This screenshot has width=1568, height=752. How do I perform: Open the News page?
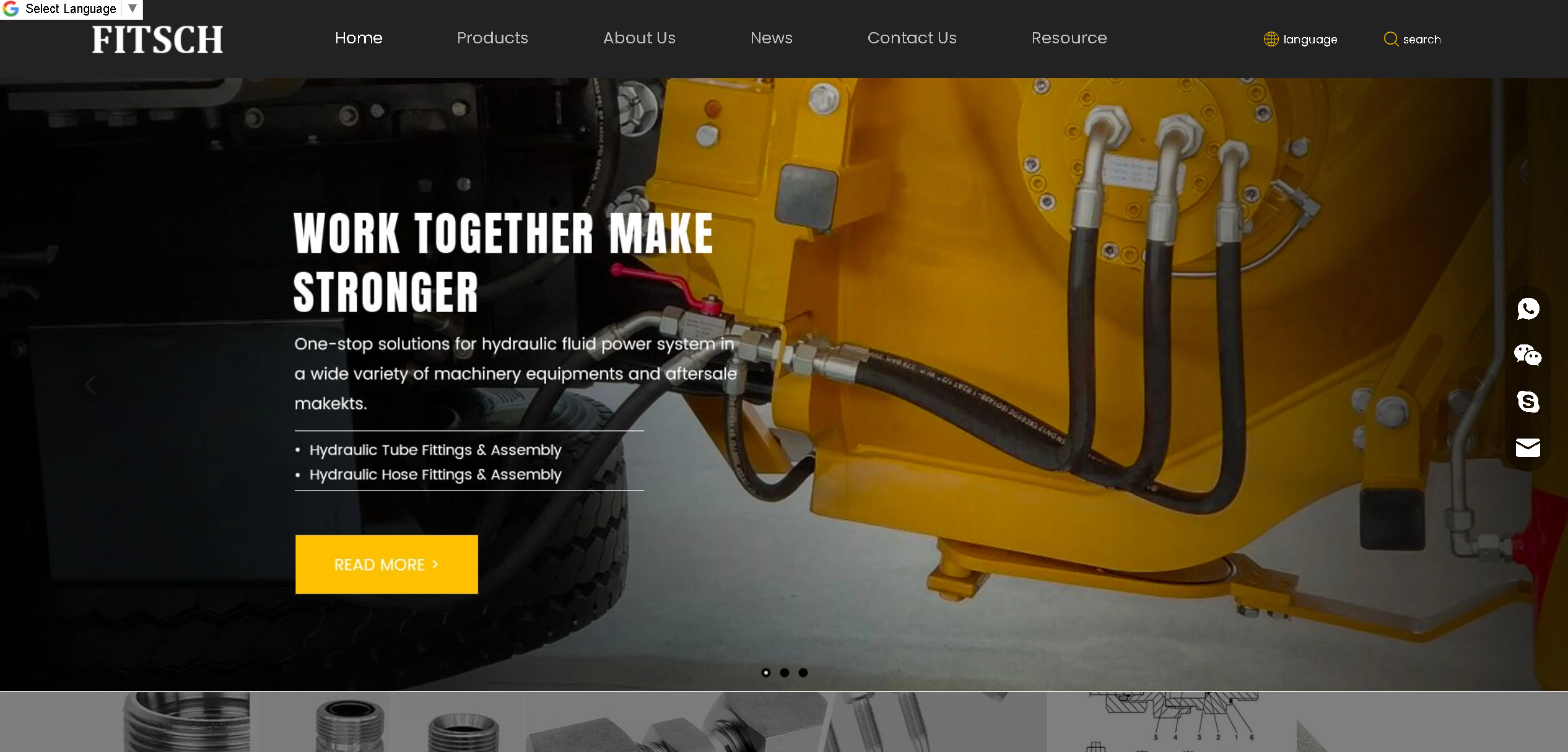[x=771, y=38]
